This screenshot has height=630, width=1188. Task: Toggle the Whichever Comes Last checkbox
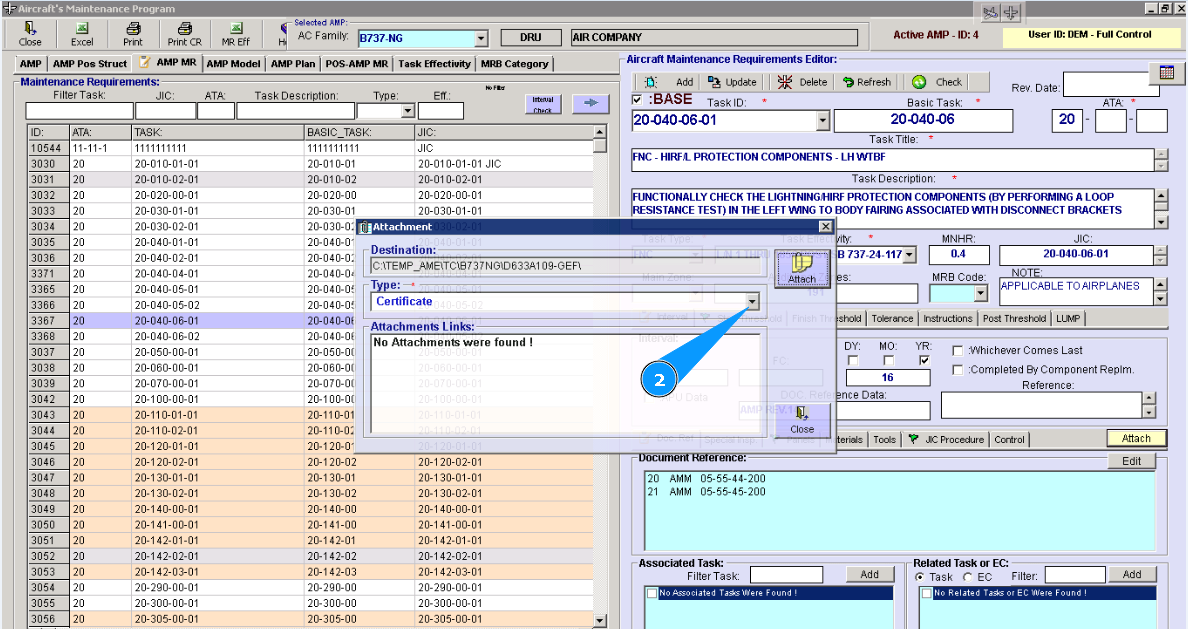click(958, 351)
